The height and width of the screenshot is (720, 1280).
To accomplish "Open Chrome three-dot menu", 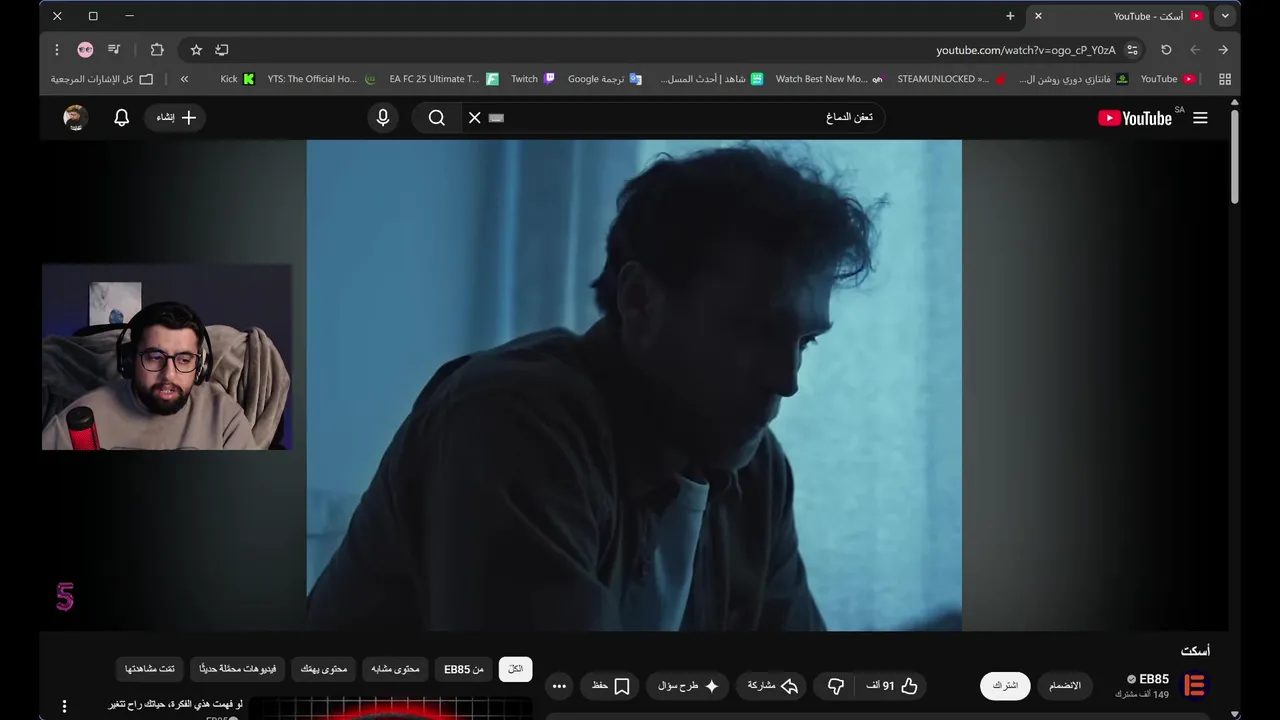I will pyautogui.click(x=57, y=50).
